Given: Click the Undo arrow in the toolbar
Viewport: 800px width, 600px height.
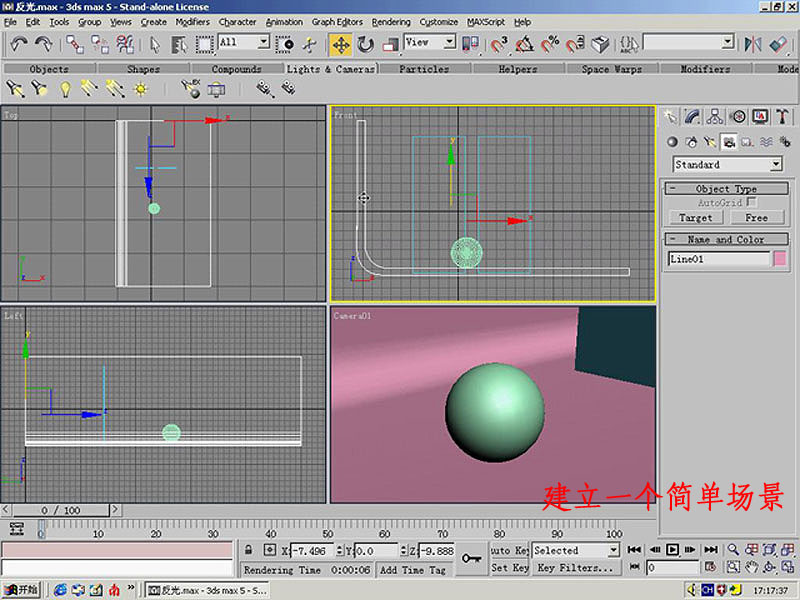Looking at the screenshot, I should tap(19, 44).
